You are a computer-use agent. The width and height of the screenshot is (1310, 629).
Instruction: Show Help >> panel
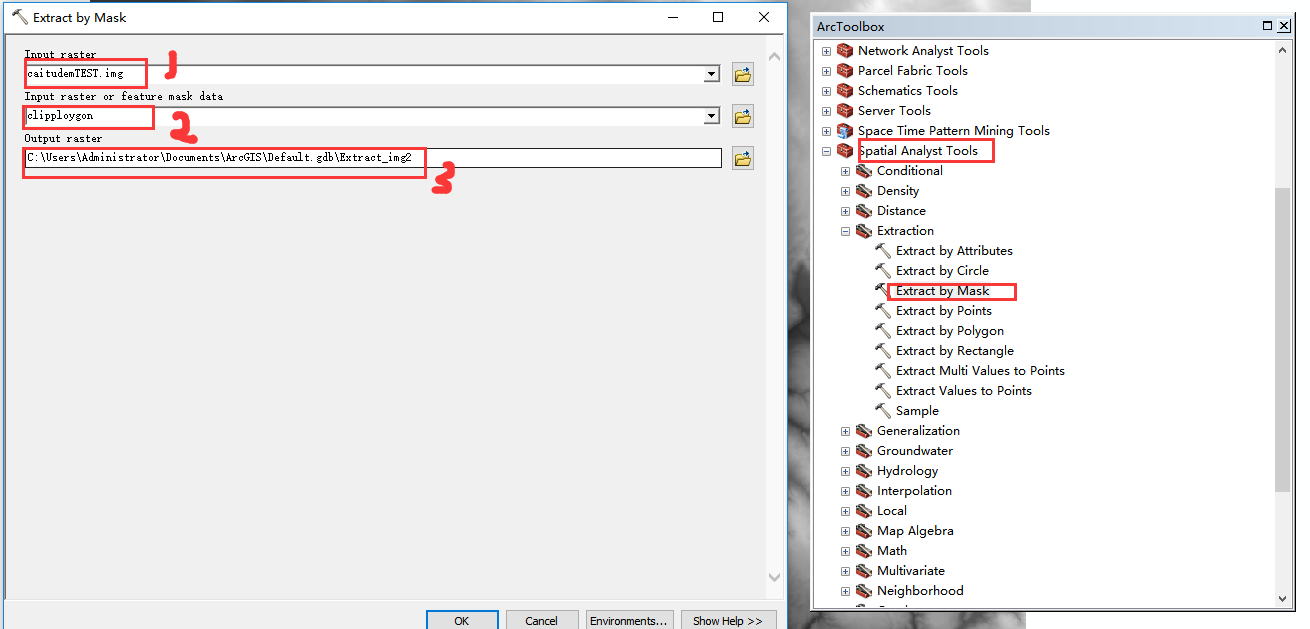point(728,621)
